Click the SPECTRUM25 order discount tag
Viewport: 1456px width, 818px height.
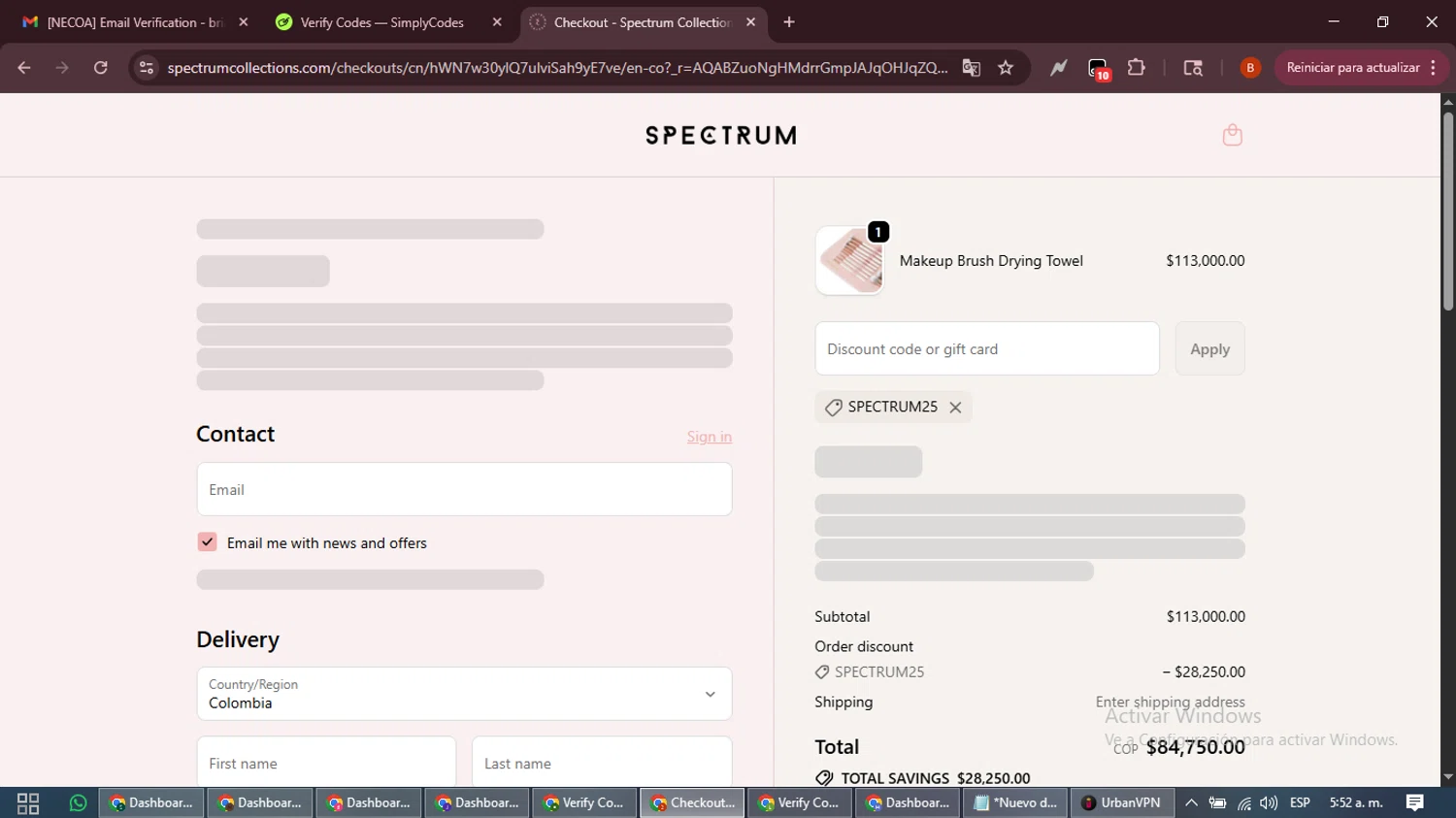coord(870,671)
